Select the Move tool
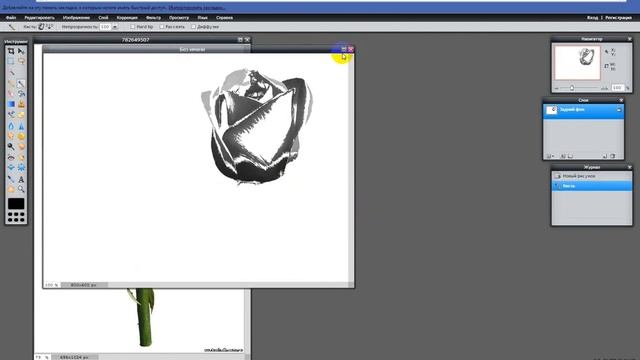 (21, 51)
